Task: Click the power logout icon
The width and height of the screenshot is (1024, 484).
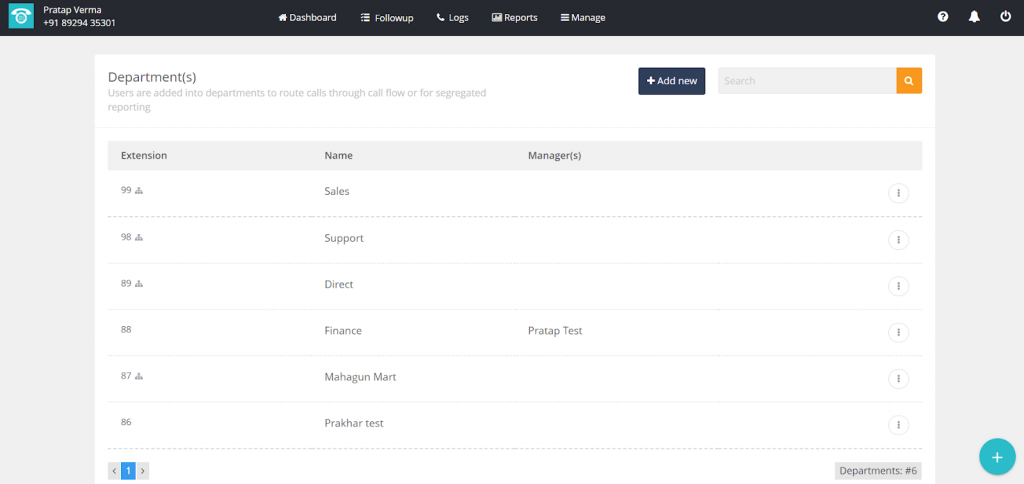Action: coord(1006,17)
